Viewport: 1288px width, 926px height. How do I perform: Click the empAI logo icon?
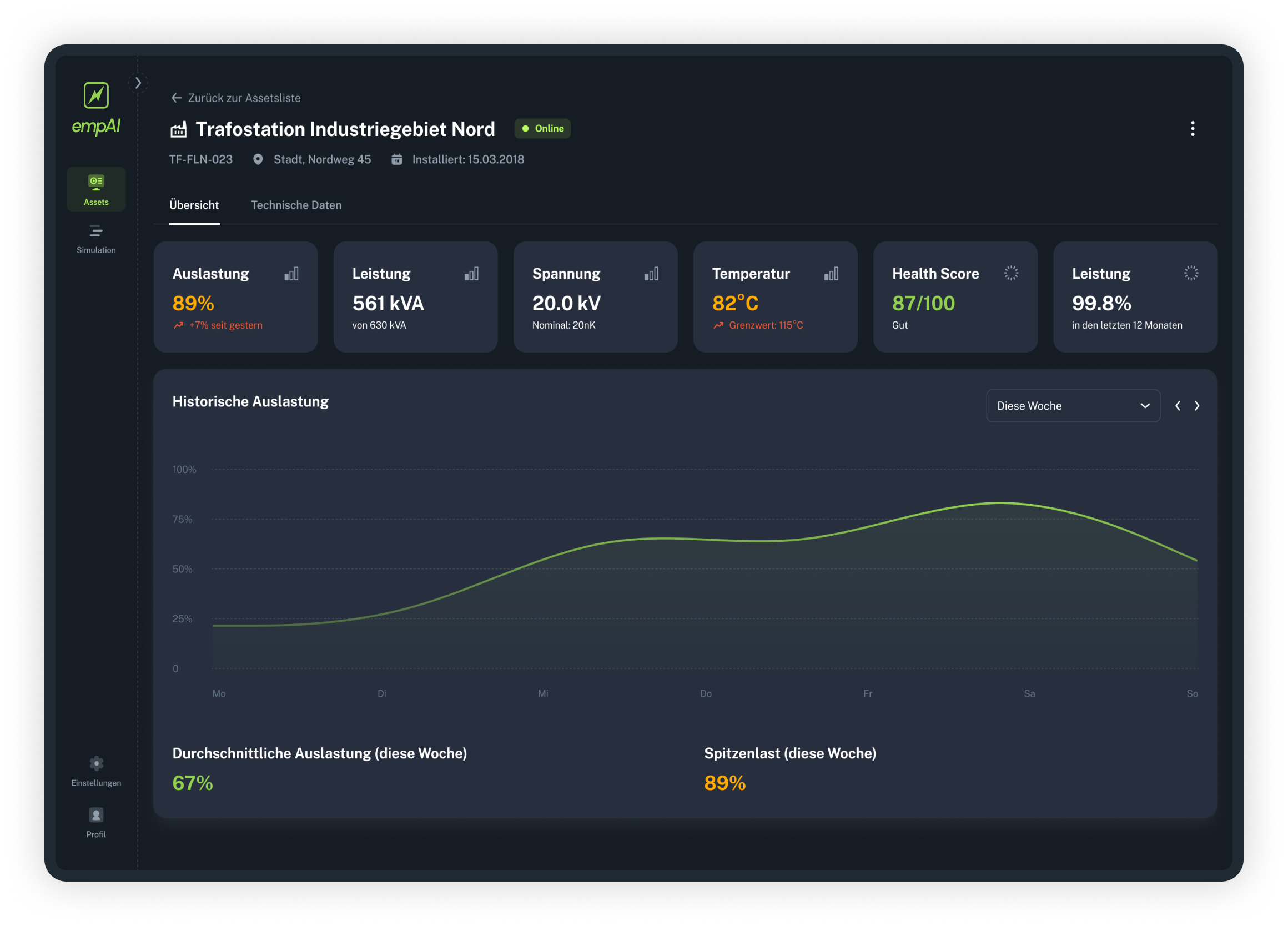[x=96, y=95]
